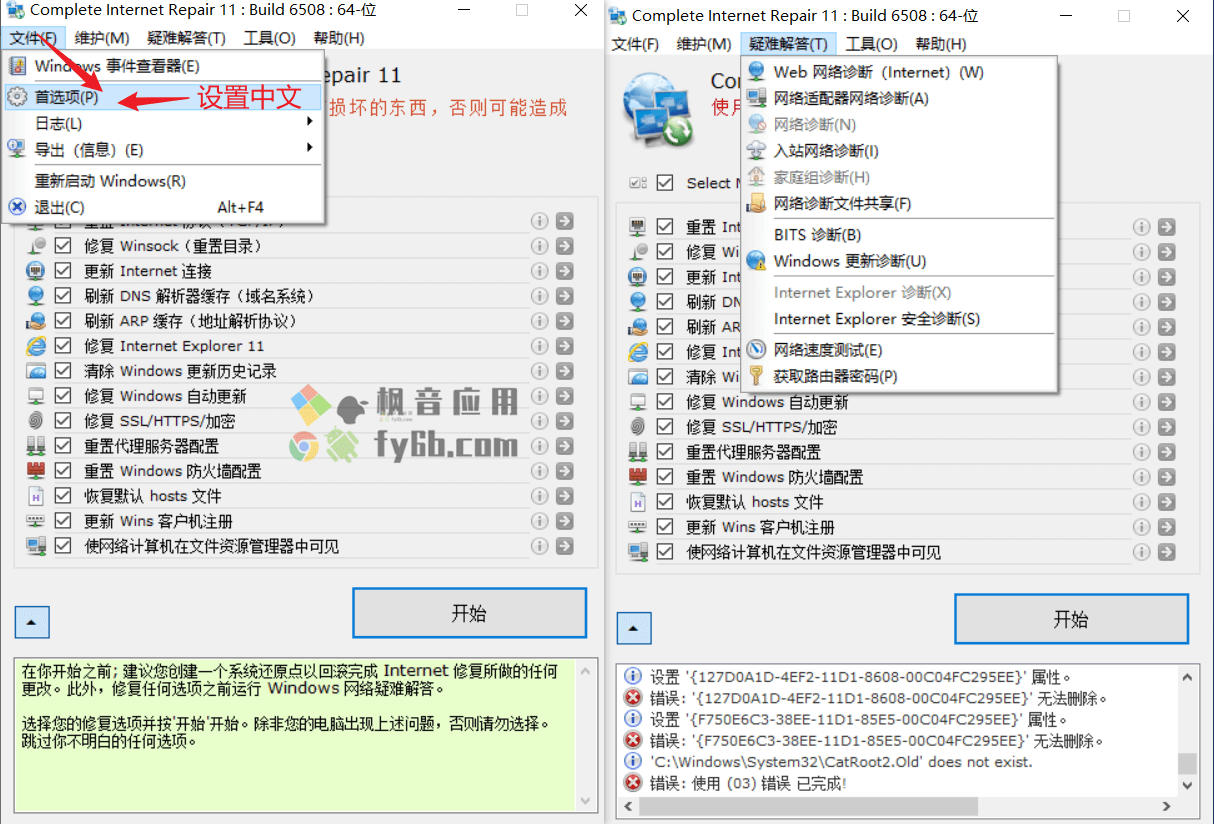
Task: Uncheck 更新 Internet 连接 in left window
Action: click(x=63, y=271)
